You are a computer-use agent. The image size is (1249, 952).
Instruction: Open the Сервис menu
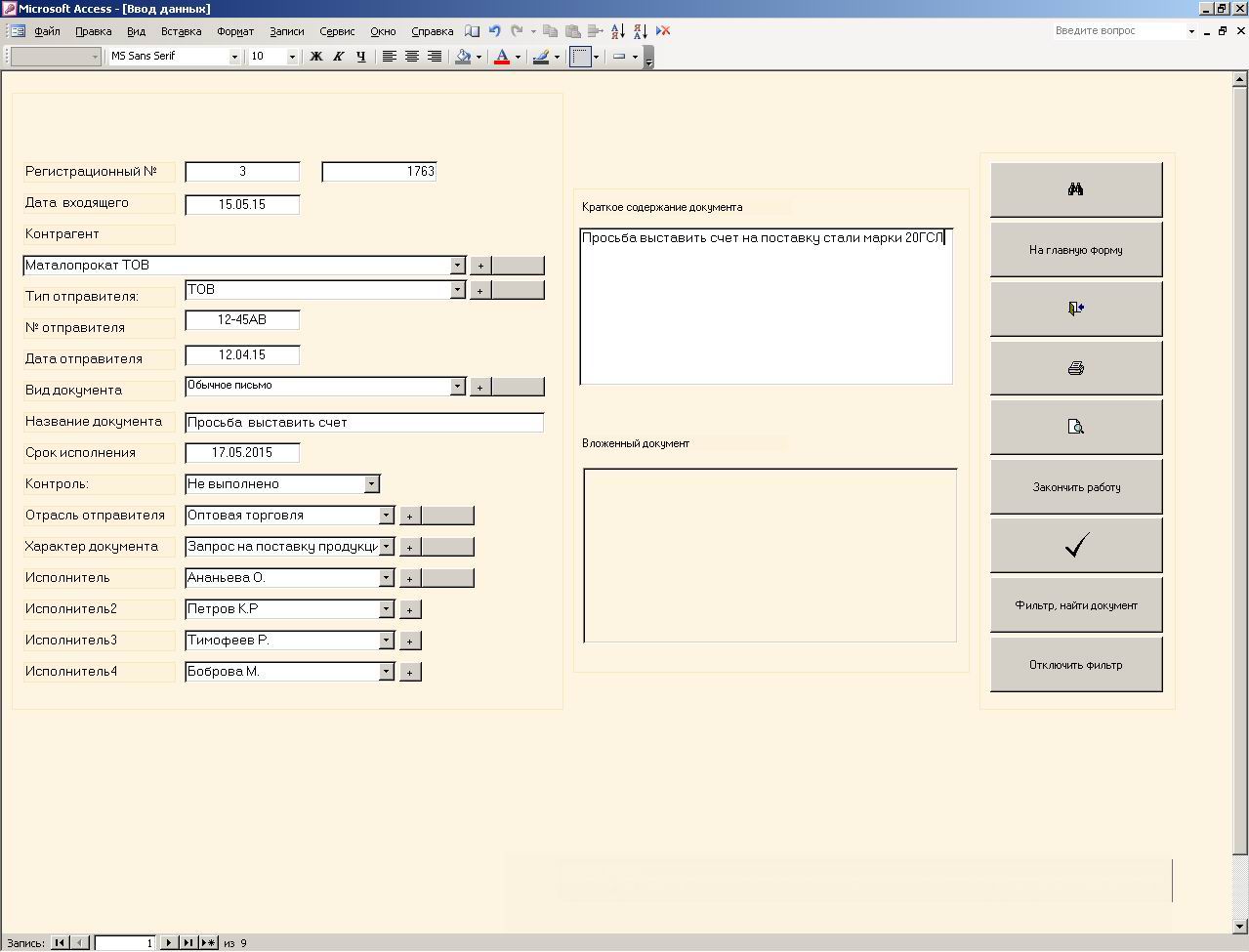(337, 31)
